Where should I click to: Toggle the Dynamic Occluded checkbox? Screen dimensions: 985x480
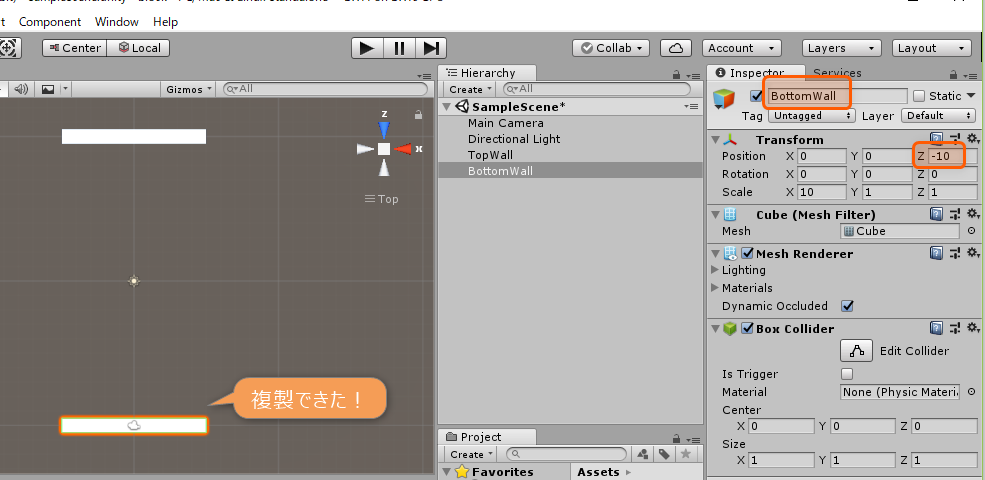(x=847, y=306)
